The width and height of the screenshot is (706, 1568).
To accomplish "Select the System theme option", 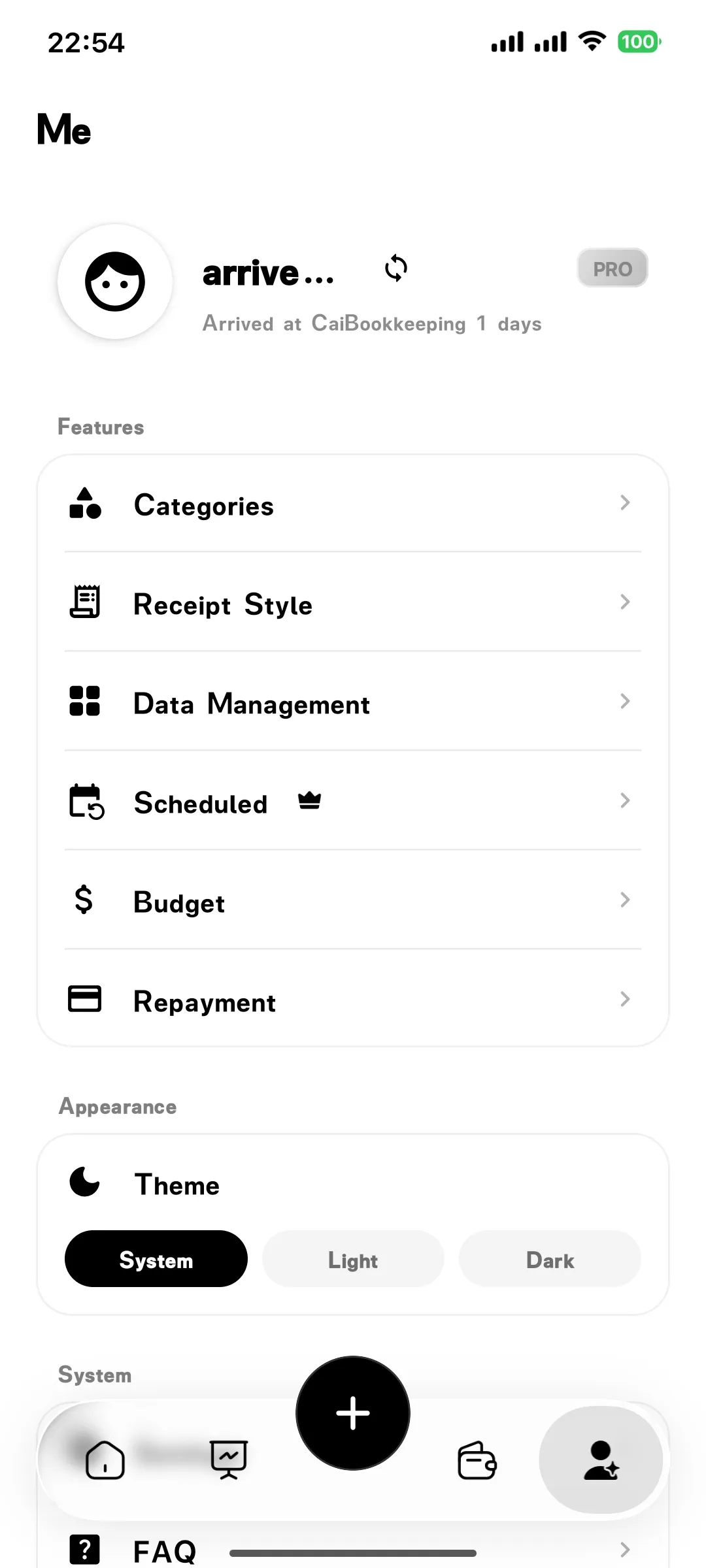I will pos(156,1259).
